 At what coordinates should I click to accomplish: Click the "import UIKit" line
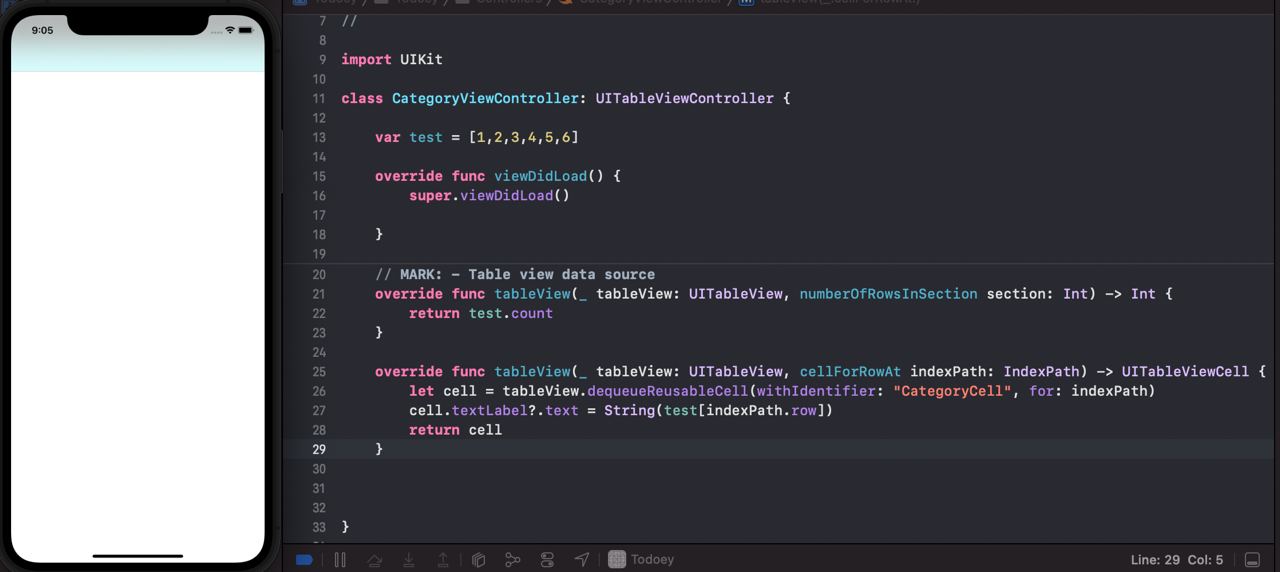tap(392, 59)
